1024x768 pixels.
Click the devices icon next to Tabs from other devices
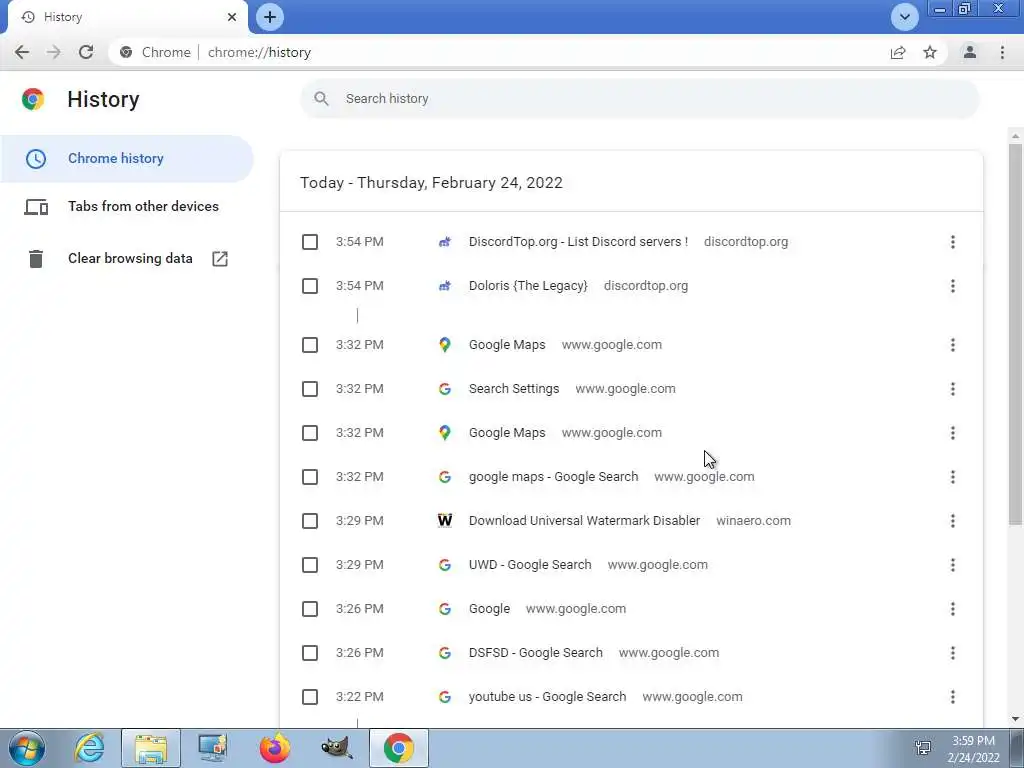coord(36,207)
